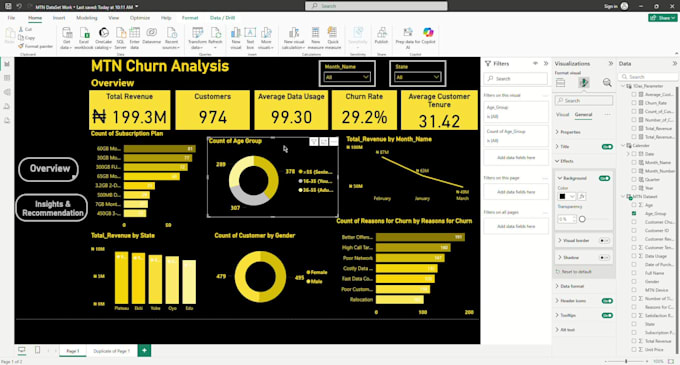Select the Duplicate of Page 1 tab
The image size is (680, 365).
coord(111,351)
